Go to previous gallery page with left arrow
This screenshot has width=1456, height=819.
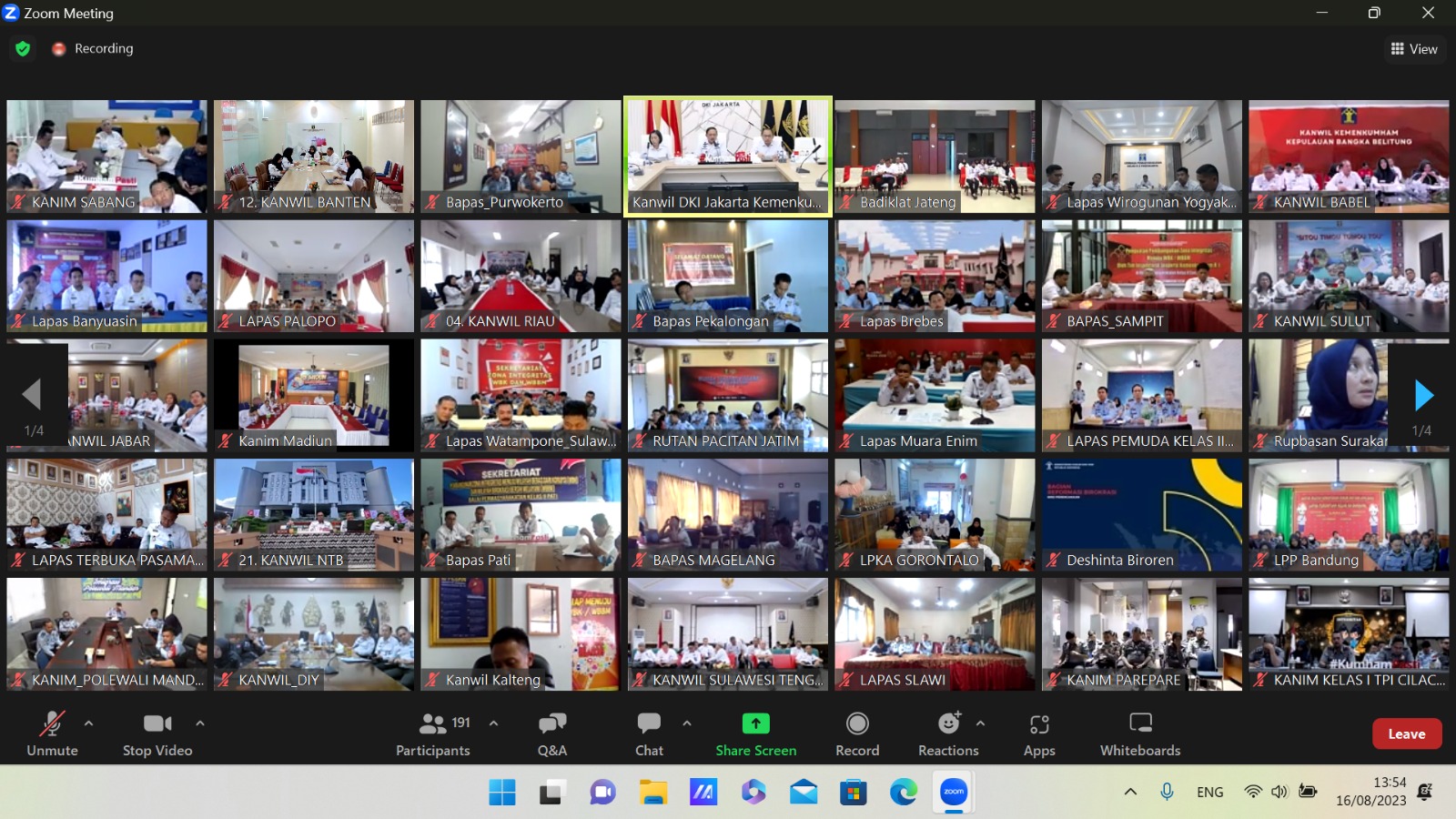click(32, 395)
